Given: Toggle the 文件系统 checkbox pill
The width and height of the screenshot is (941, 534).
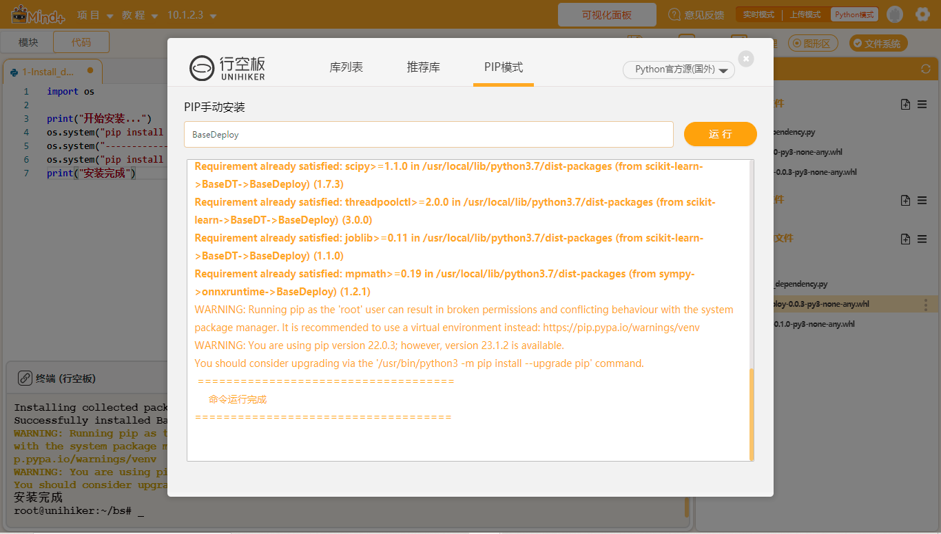Looking at the screenshot, I should pos(879,43).
